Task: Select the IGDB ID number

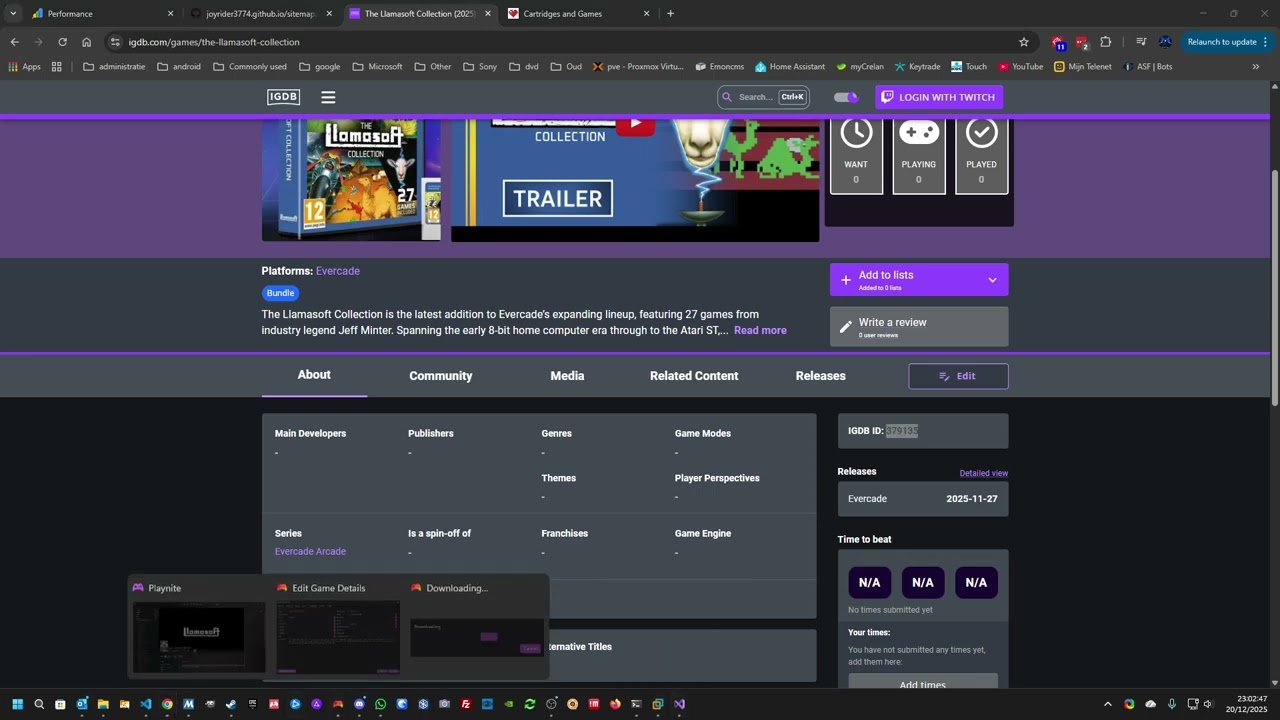Action: (x=902, y=431)
